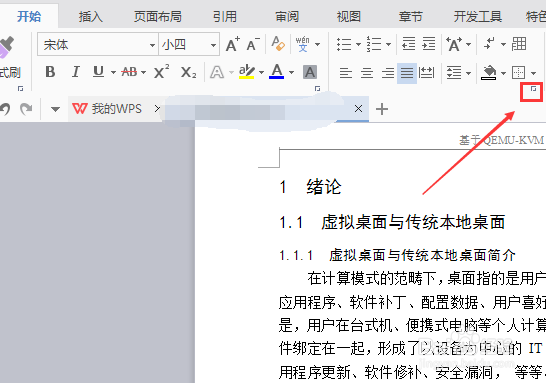Redo the last action

[26, 109]
